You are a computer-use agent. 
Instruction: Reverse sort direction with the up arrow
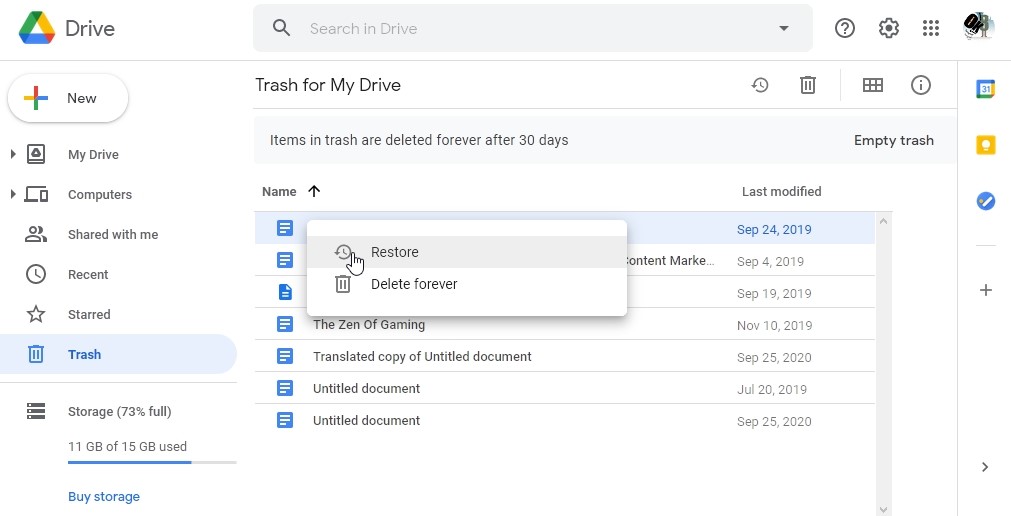click(314, 191)
